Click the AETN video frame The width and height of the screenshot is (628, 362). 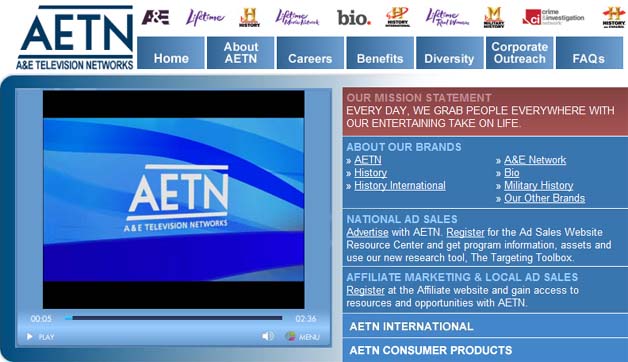[173, 199]
